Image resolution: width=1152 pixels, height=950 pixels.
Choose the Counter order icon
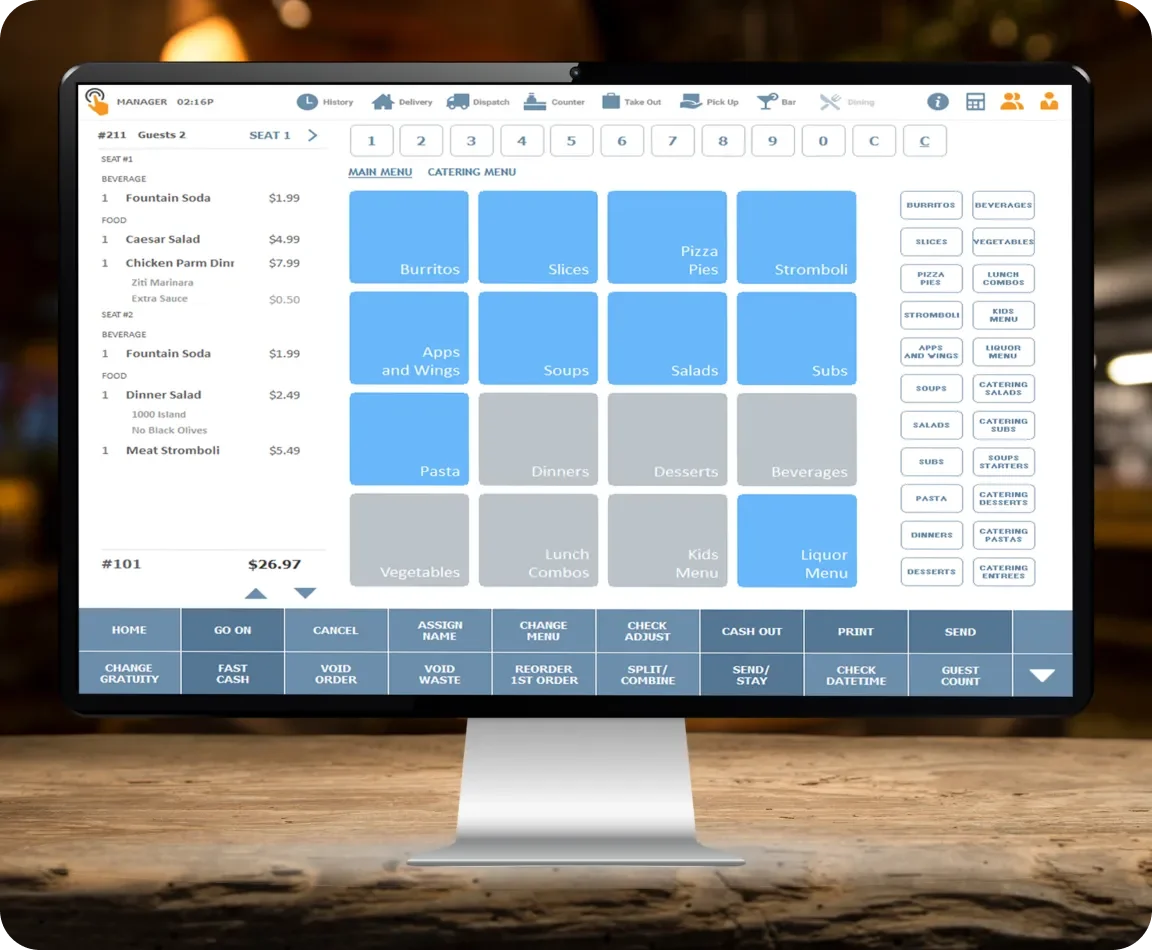coord(535,102)
